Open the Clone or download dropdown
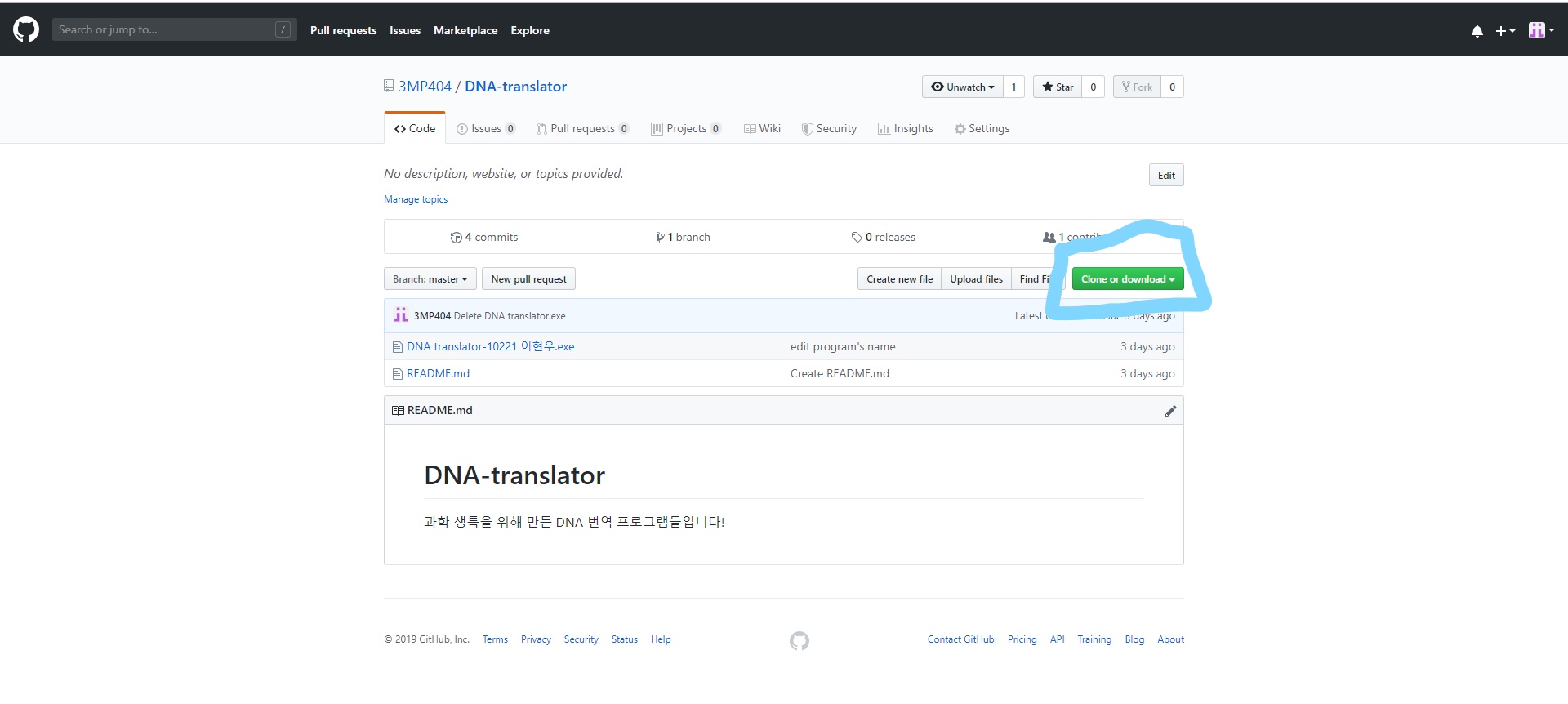The width and height of the screenshot is (1568, 704). click(x=1128, y=279)
